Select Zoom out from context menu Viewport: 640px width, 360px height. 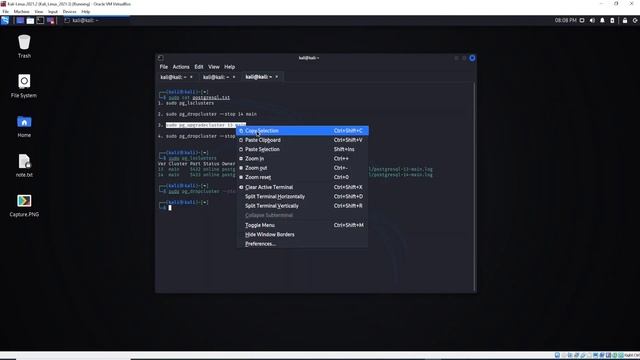(302, 168)
